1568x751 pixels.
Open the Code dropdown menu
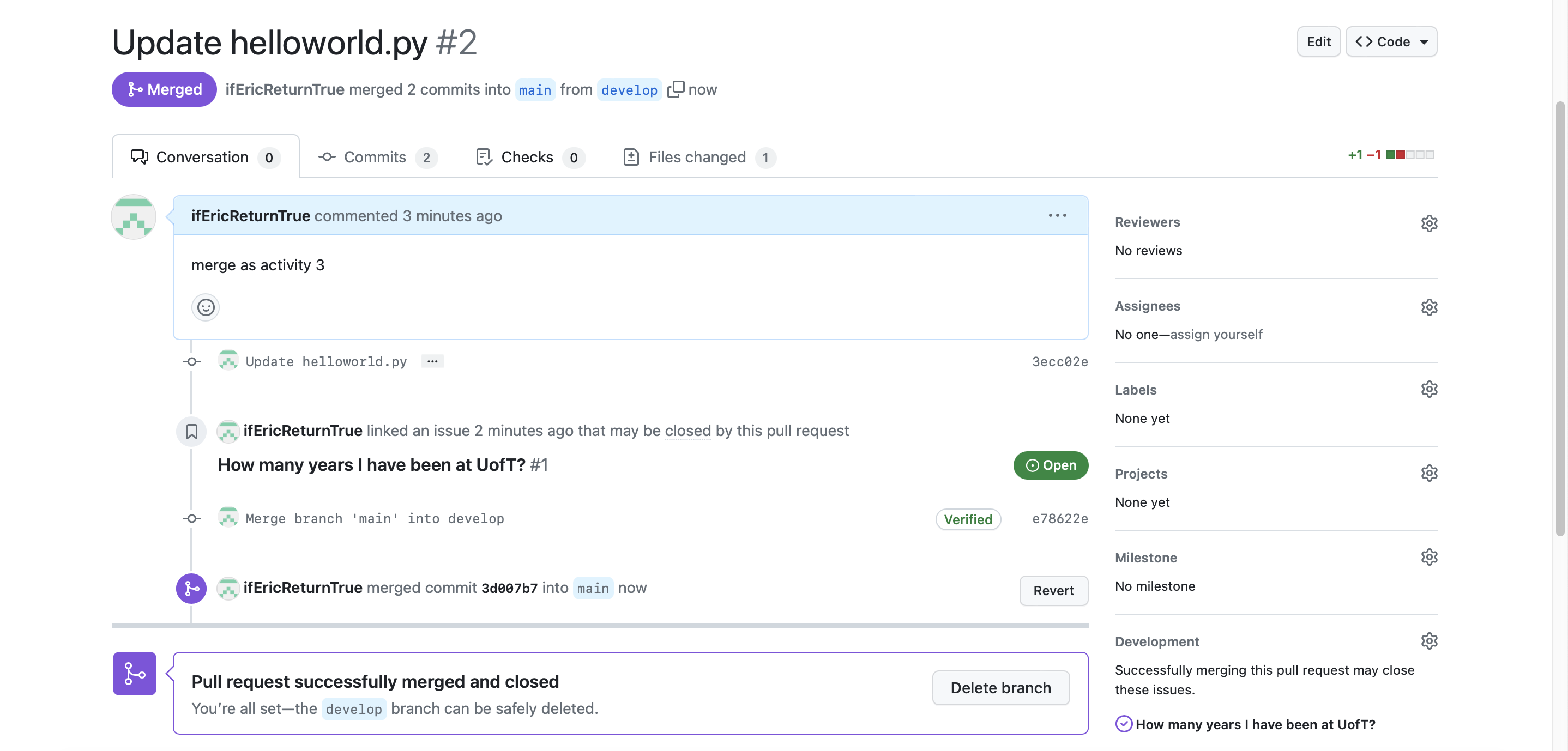click(1391, 42)
